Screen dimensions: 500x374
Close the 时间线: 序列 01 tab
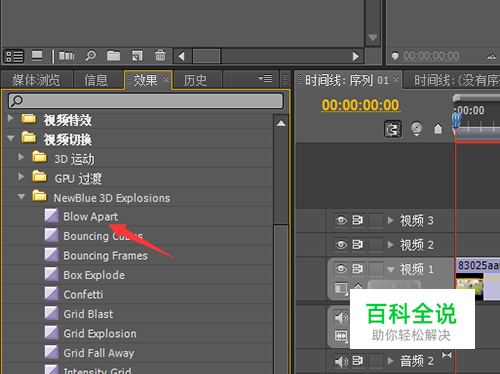[396, 79]
